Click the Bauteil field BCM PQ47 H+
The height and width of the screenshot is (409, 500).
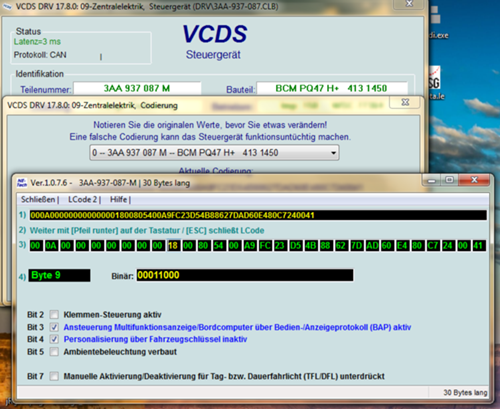[x=332, y=89]
